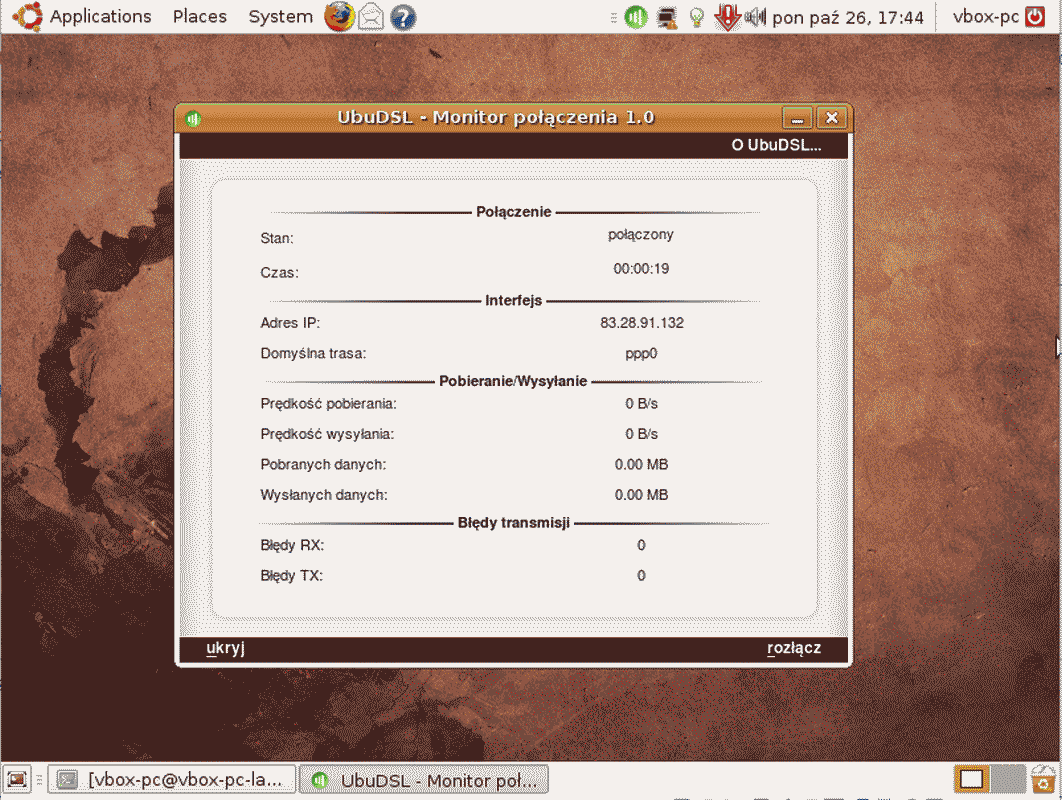Open the UbuDSL window menu icon in title bar

pyautogui.click(x=193, y=119)
